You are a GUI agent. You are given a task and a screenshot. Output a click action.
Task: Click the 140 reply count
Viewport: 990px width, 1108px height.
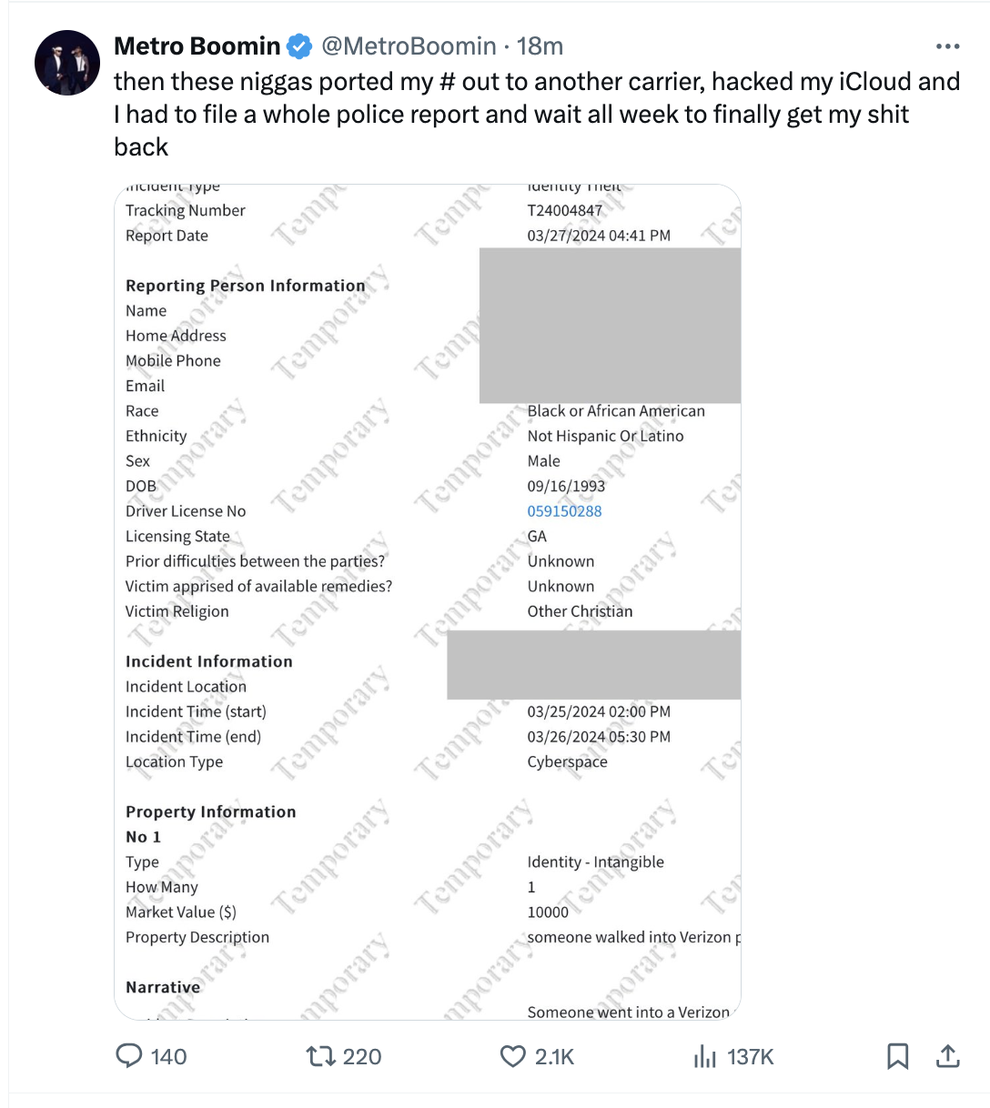tap(168, 1056)
